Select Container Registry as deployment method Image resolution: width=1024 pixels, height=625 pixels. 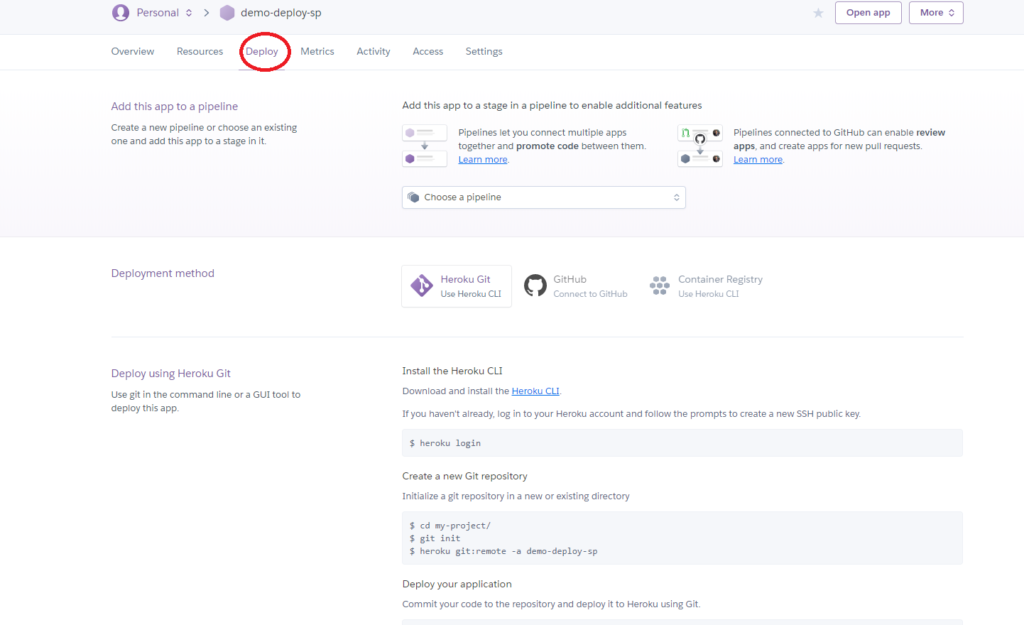click(710, 285)
